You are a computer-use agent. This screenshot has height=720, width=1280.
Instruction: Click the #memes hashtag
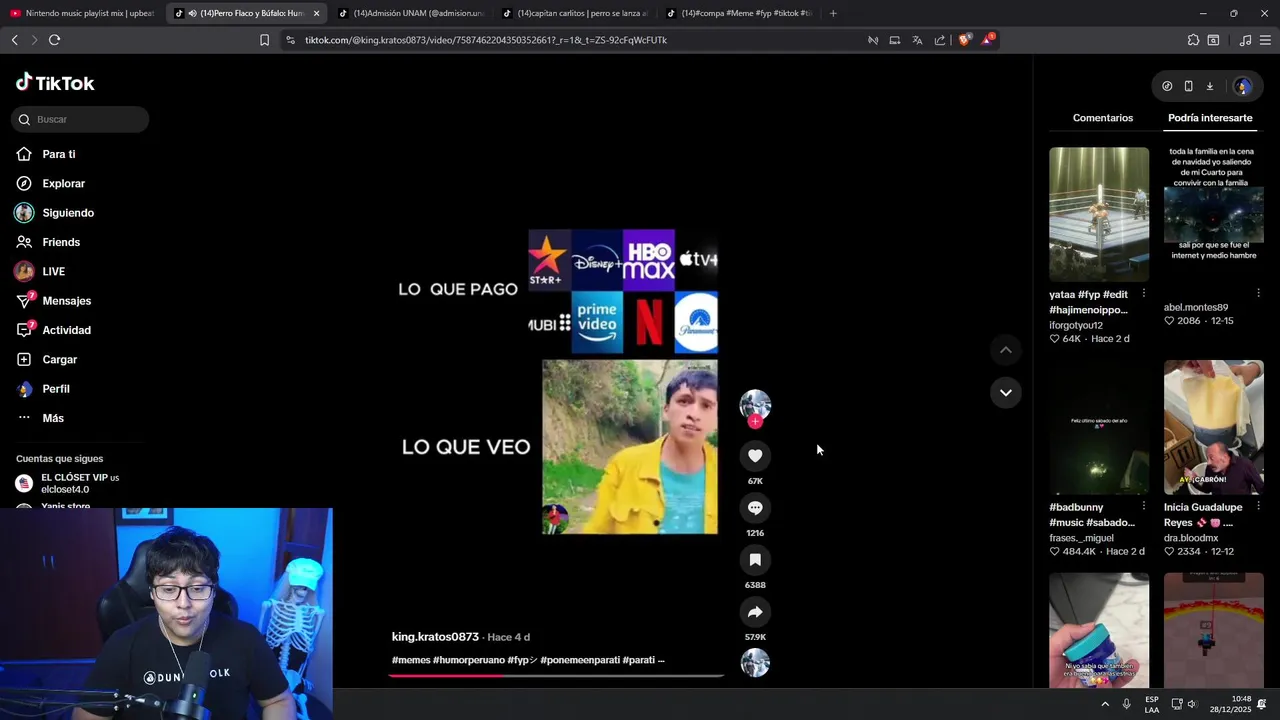(411, 660)
